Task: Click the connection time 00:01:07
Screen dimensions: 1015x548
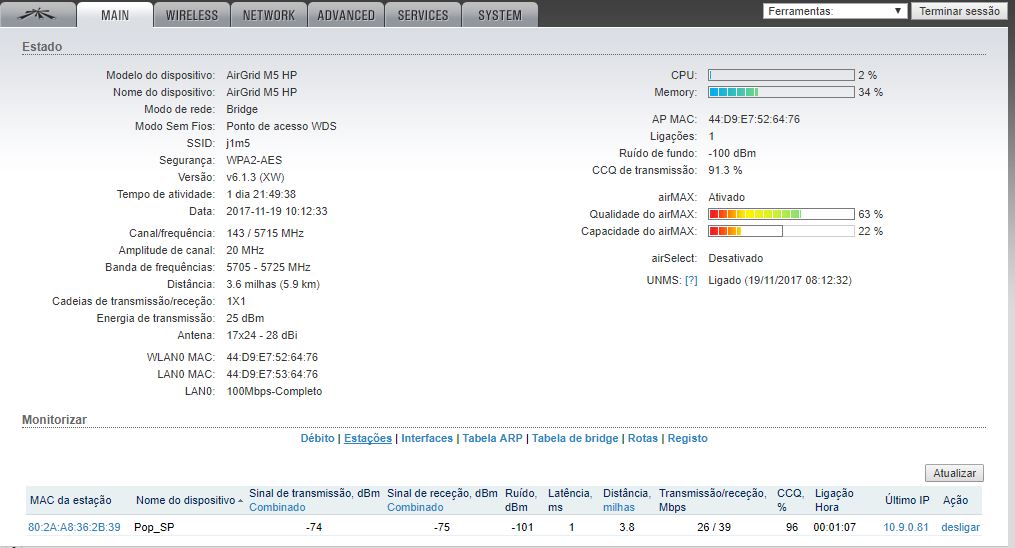Action: coord(834,527)
